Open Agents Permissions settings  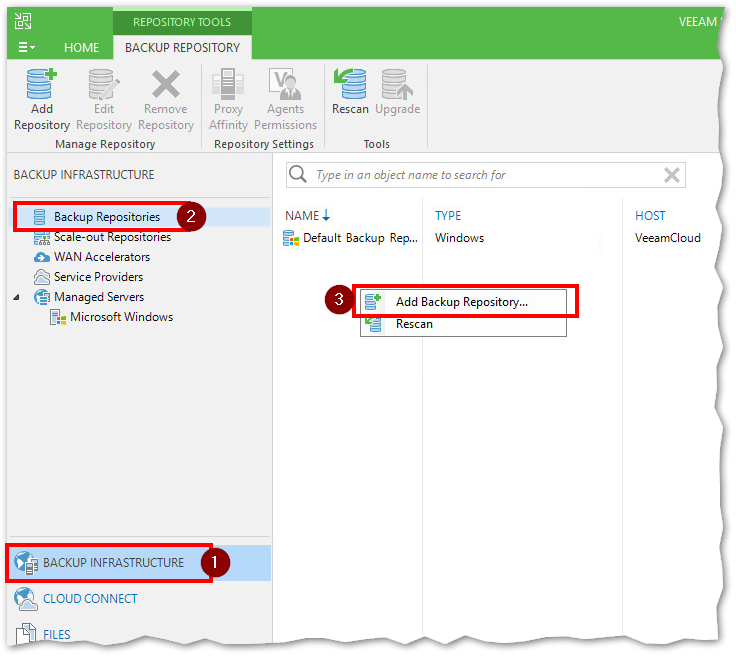coord(285,99)
